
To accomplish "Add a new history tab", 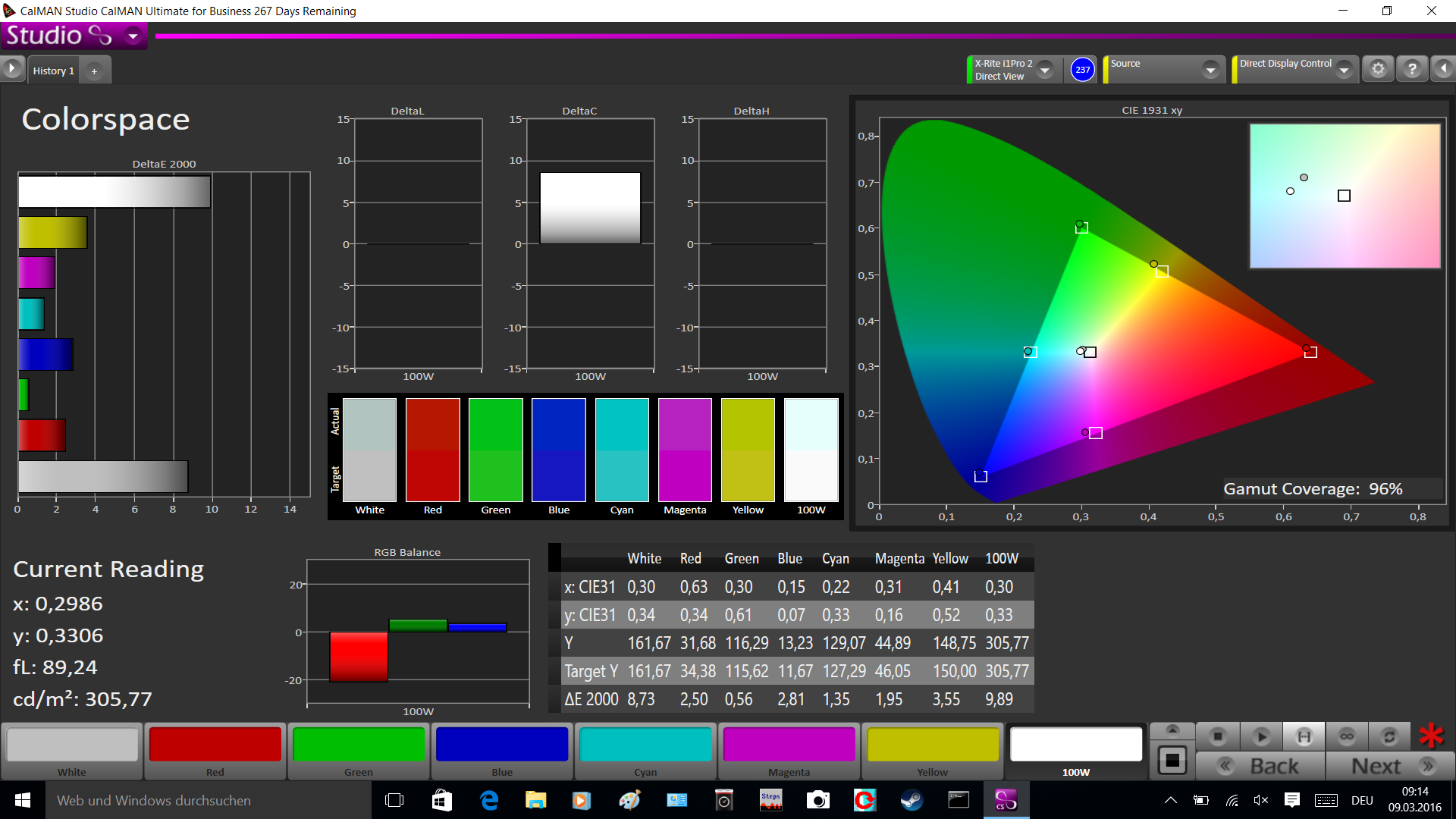I will click(x=95, y=71).
